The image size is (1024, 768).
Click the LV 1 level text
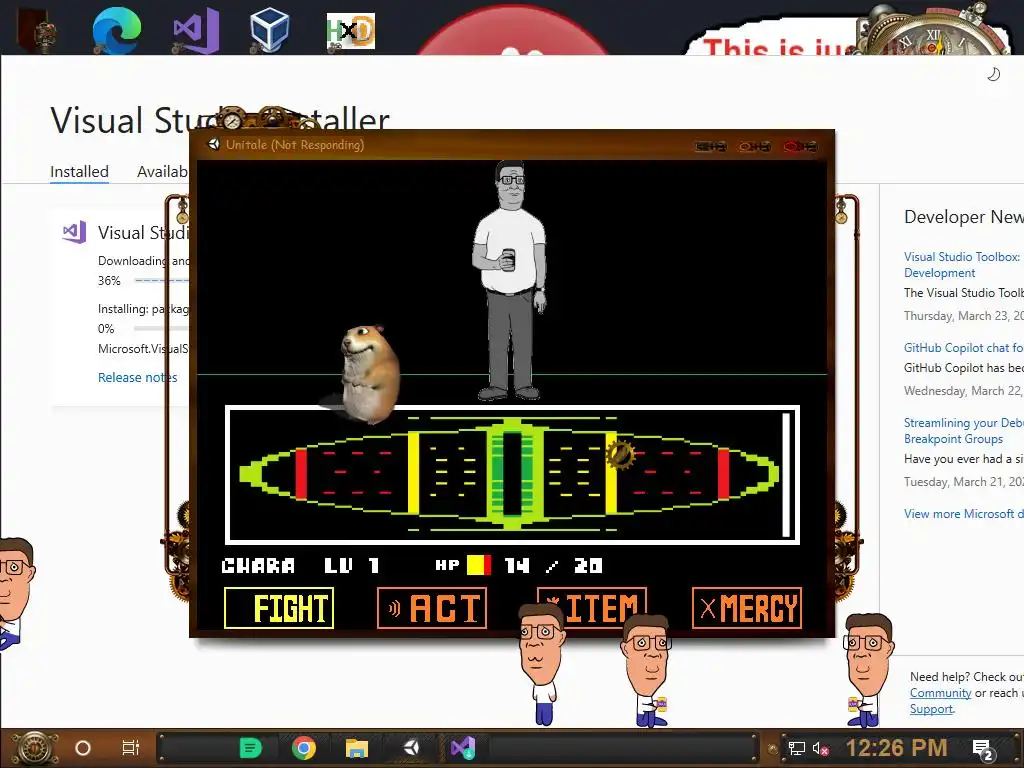(x=352, y=566)
